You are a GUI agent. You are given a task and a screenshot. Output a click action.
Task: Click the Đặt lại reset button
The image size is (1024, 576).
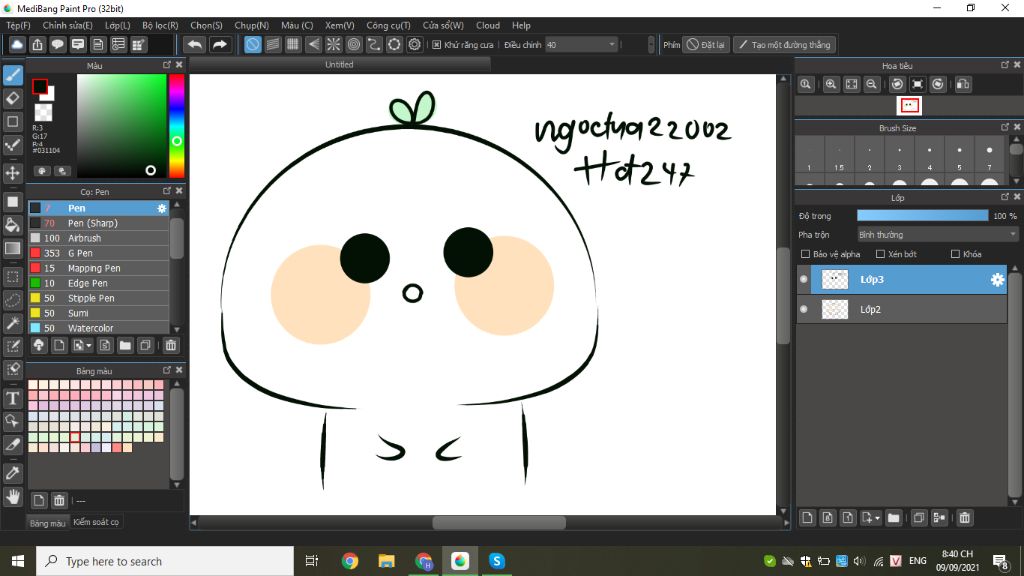click(706, 44)
